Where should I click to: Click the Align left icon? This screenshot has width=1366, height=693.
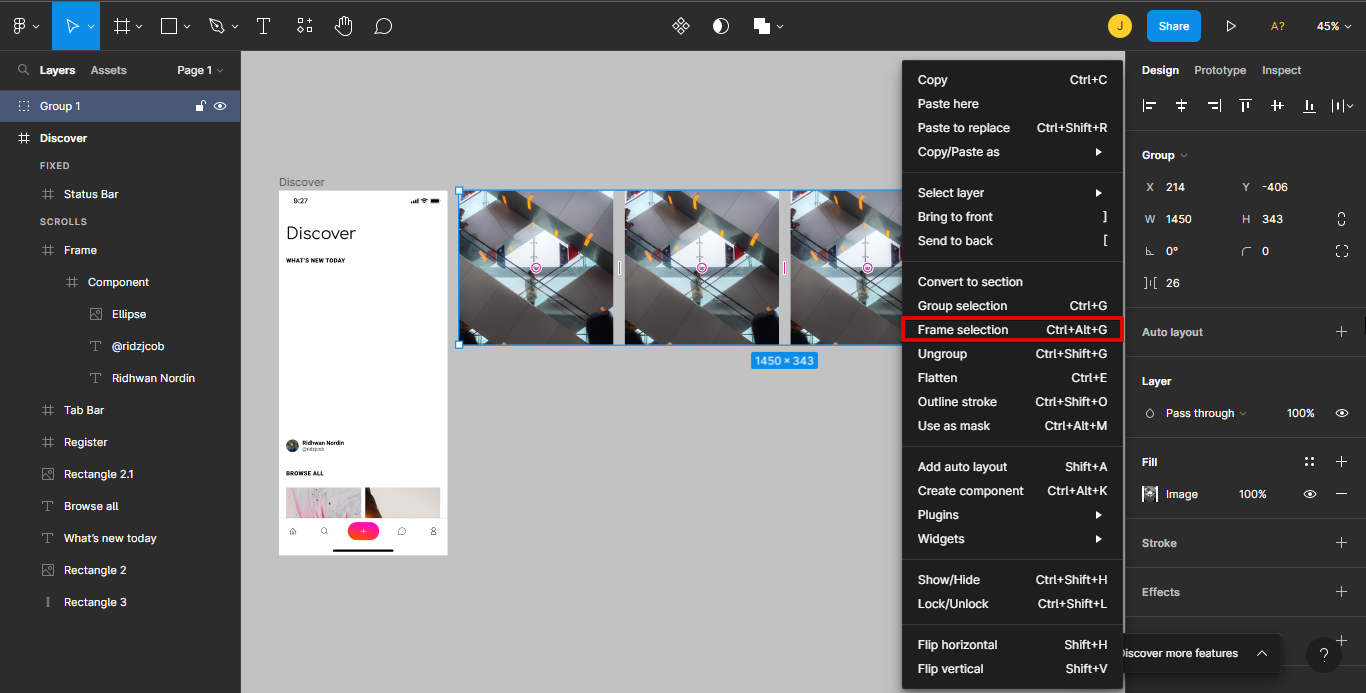coord(1150,105)
